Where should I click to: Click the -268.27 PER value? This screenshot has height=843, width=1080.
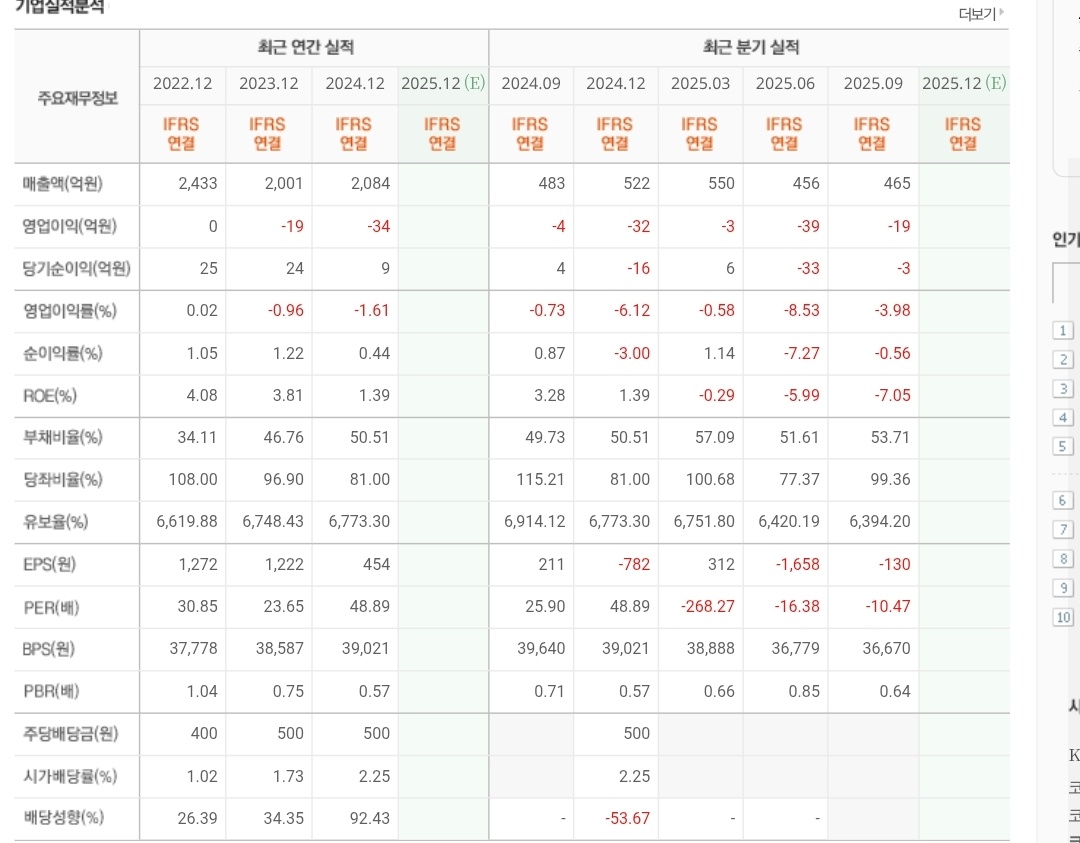coord(707,606)
